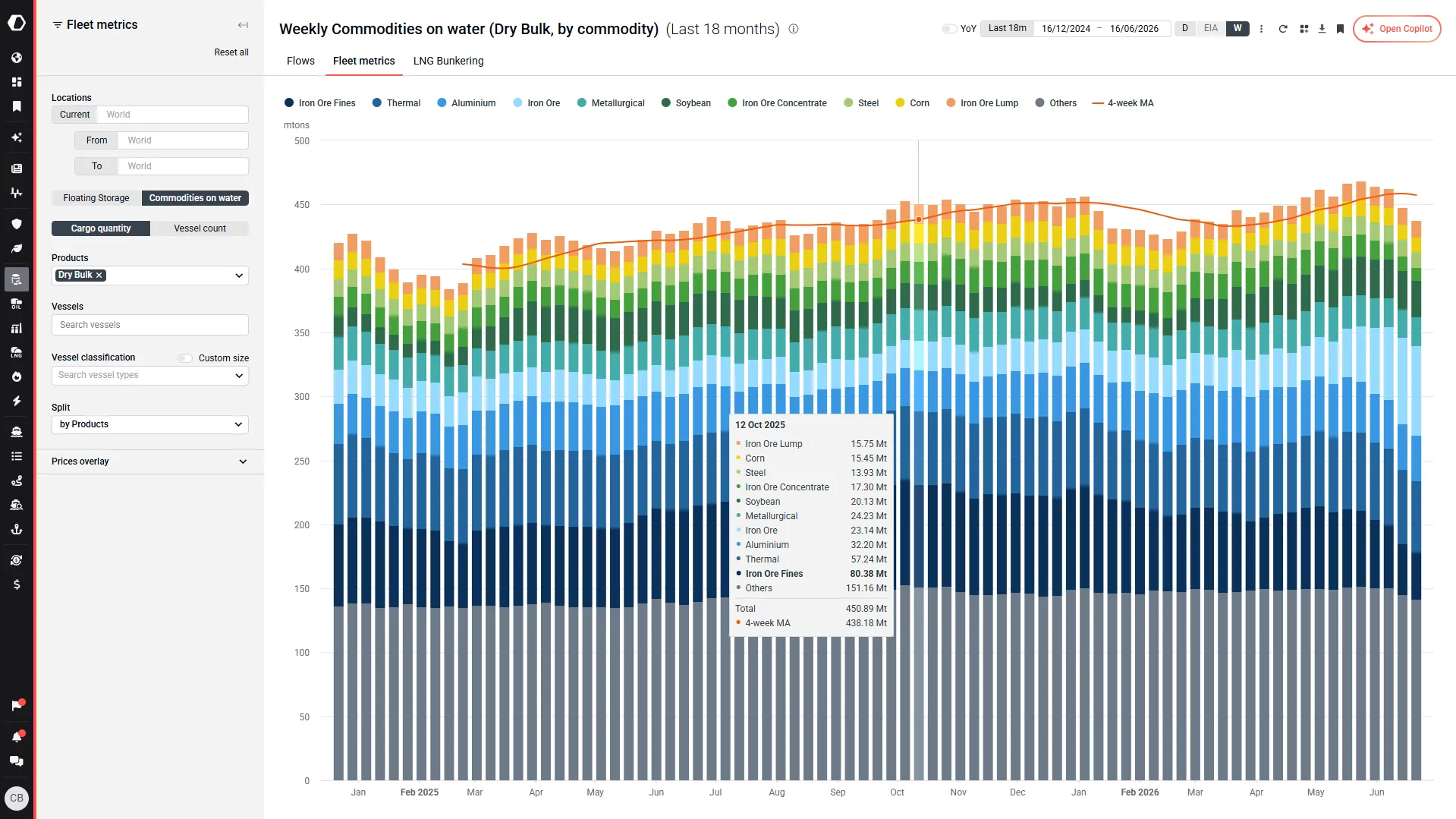The width and height of the screenshot is (1456, 819).
Task: Click the add-to-dashboard grid icon in toolbar
Action: pos(1303,29)
